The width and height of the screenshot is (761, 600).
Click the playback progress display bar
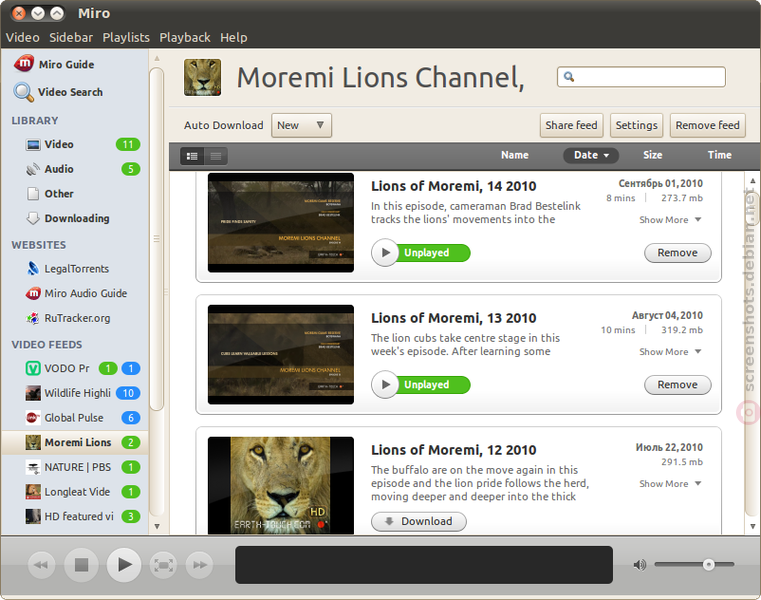click(x=424, y=565)
